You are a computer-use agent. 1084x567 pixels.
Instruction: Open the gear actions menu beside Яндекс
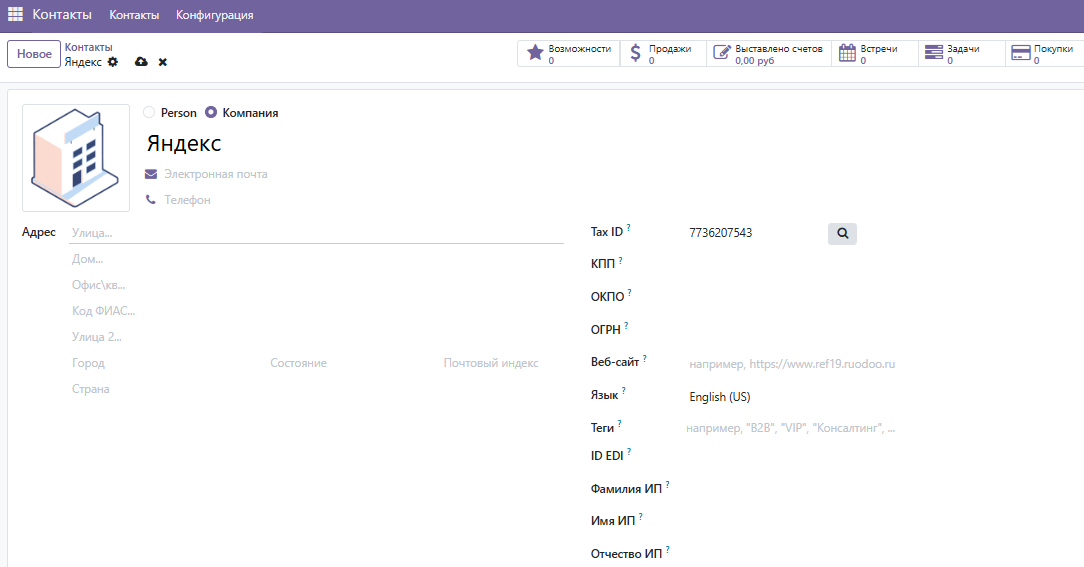pyautogui.click(x=113, y=62)
